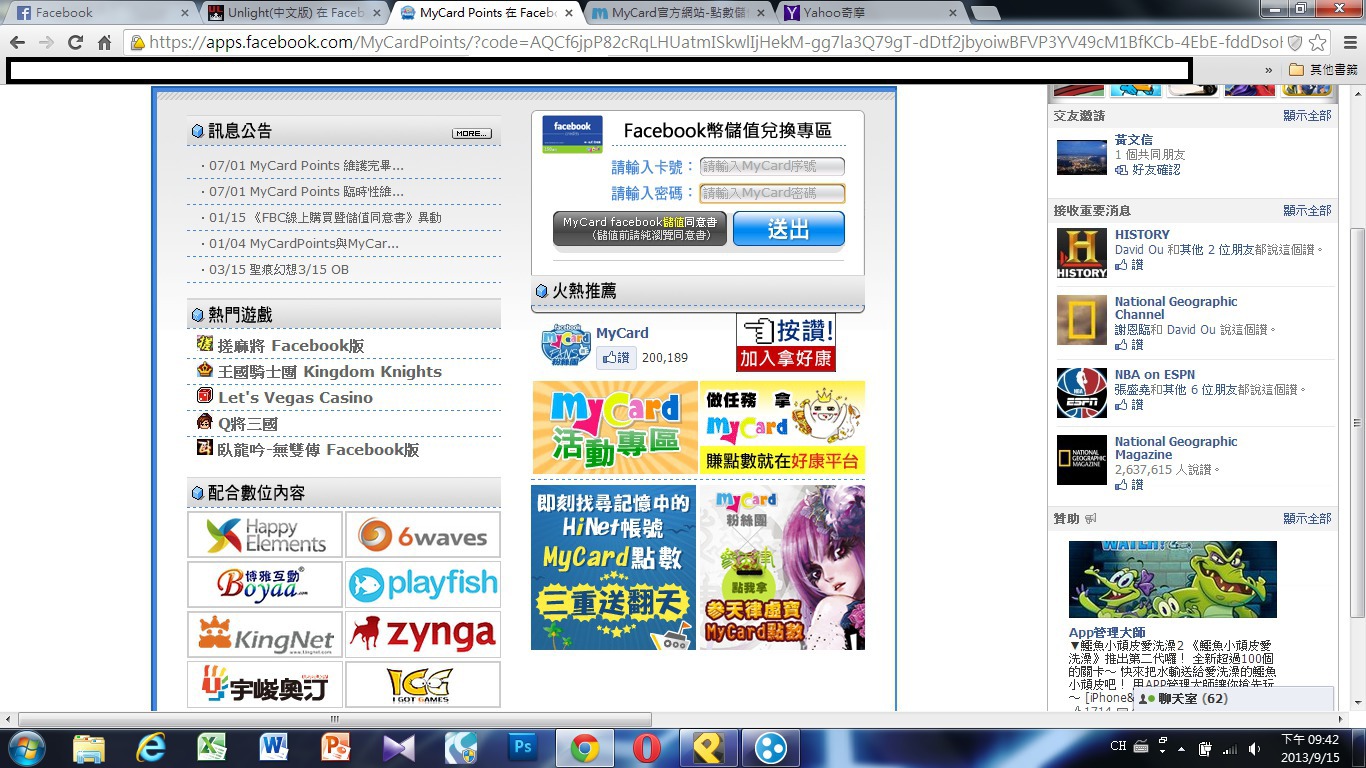This screenshot has height=768, width=1366.
Task: Open the MyCard 活動專區 banner
Action: (x=615, y=427)
